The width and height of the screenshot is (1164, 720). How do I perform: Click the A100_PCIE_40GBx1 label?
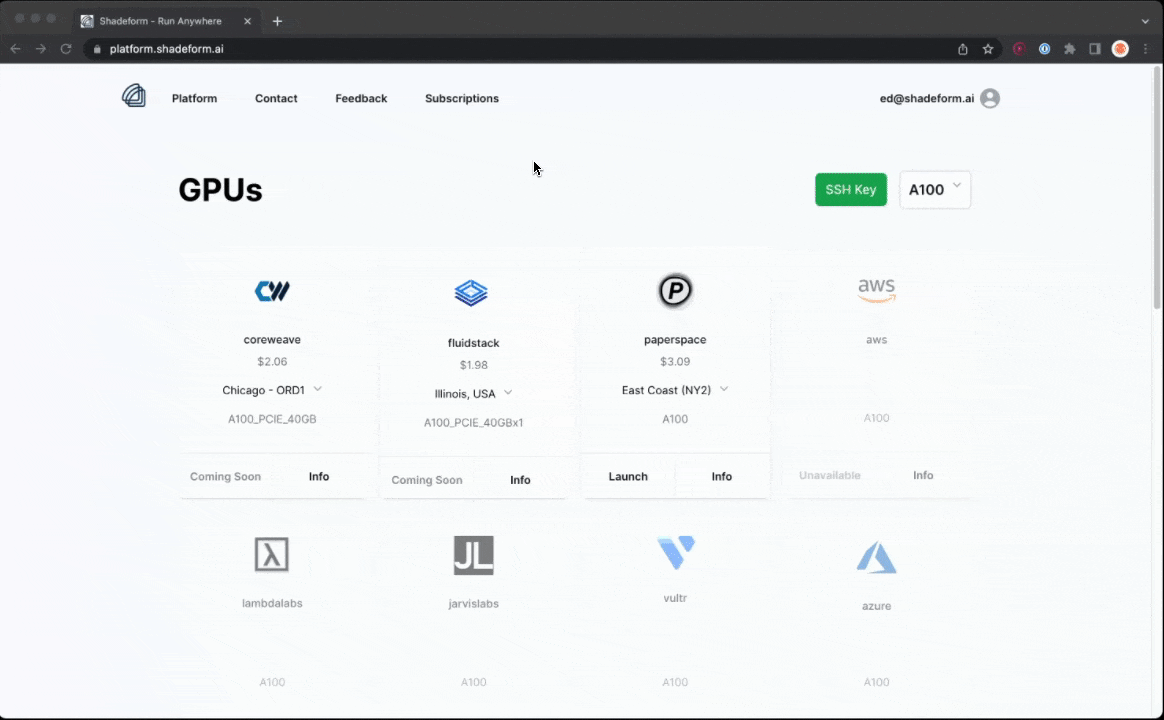click(x=474, y=422)
